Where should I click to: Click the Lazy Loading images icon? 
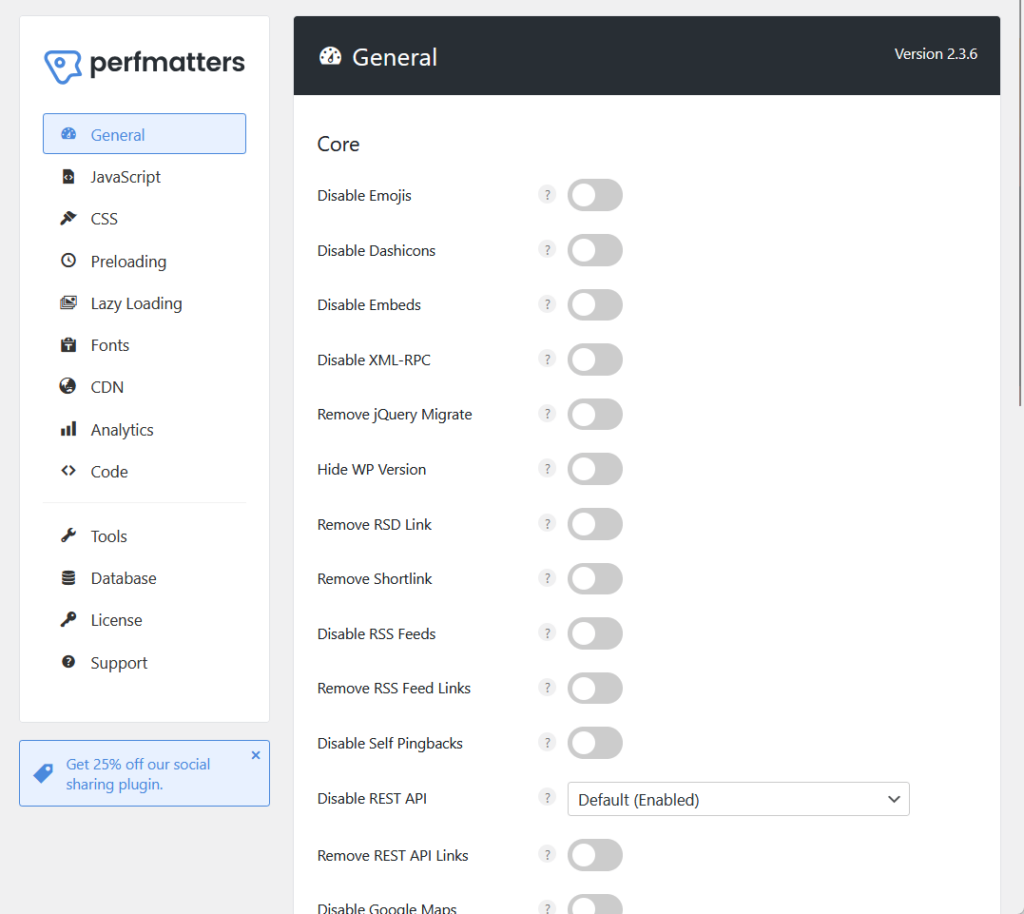69,302
